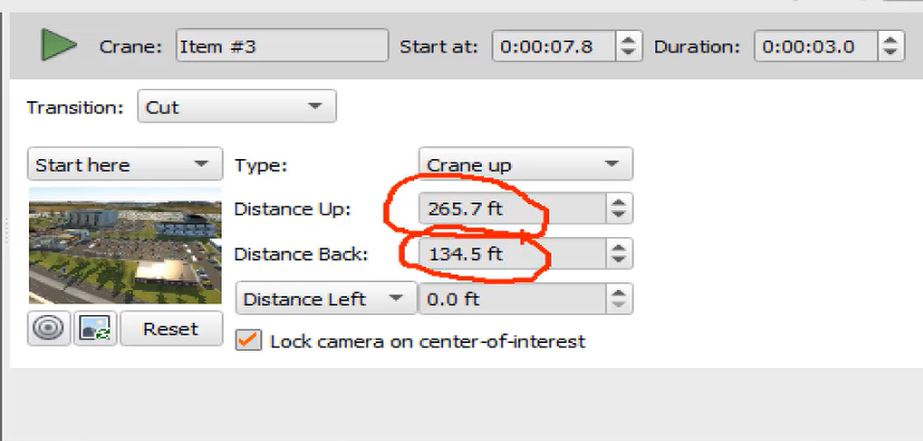Screen dimensions: 923x441
Task: Click the Duration time field
Action: pos(816,45)
